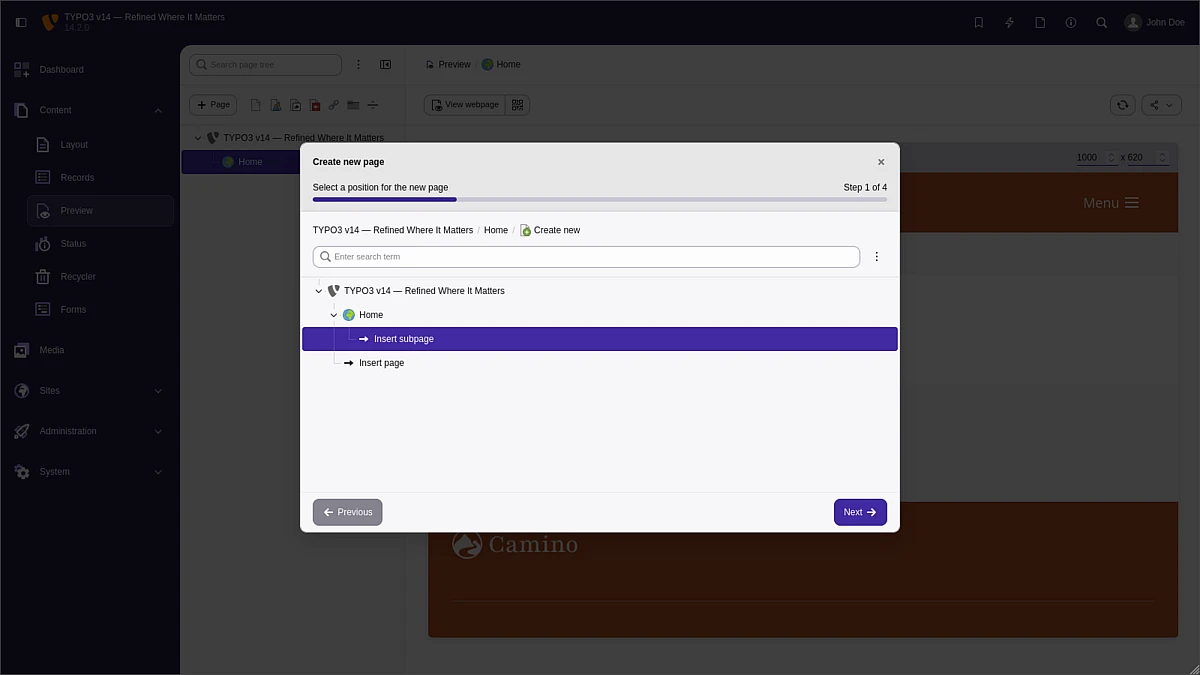
Task: Expand the Administration sidebar section
Action: point(158,432)
